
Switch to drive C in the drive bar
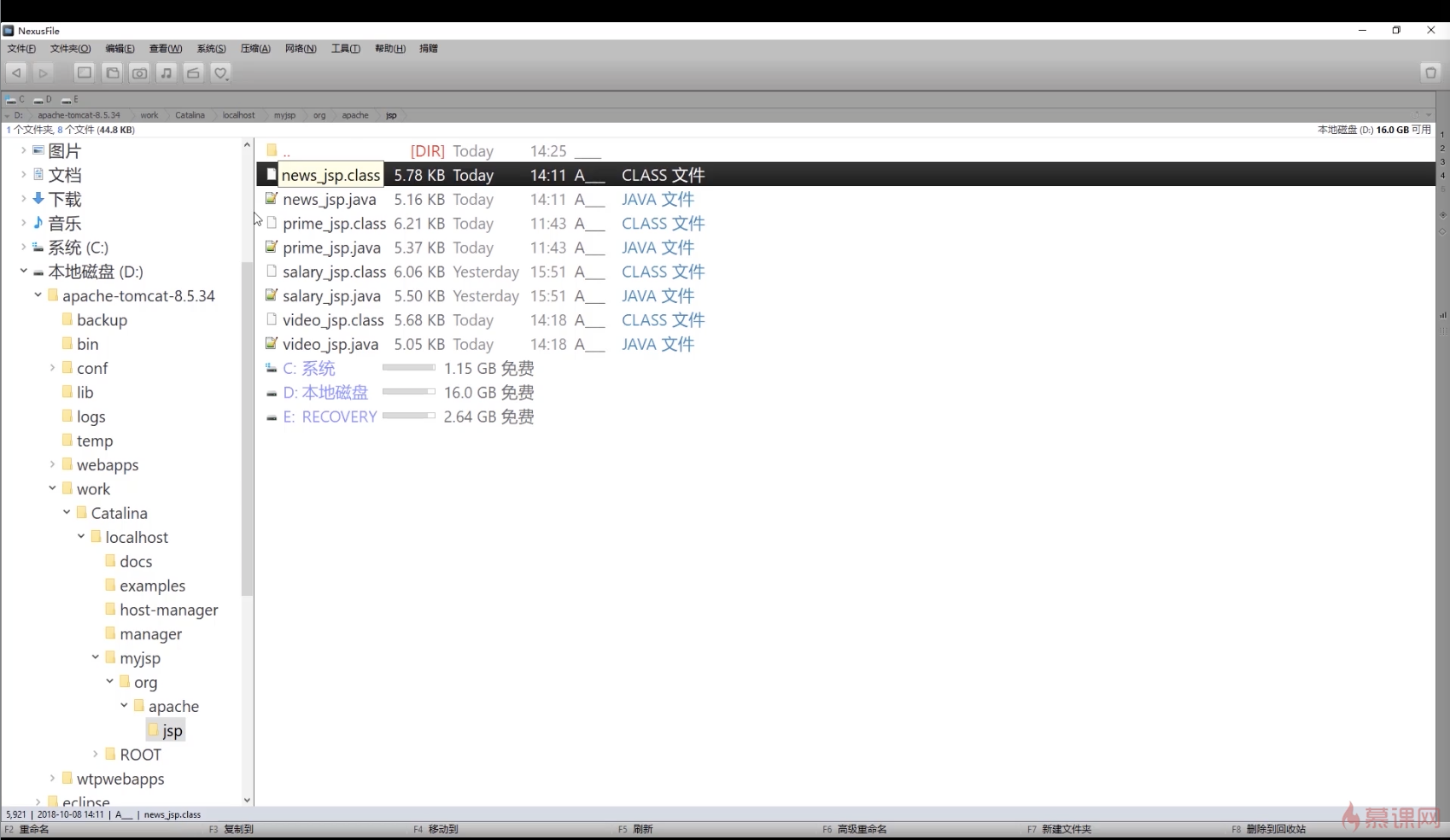point(15,100)
